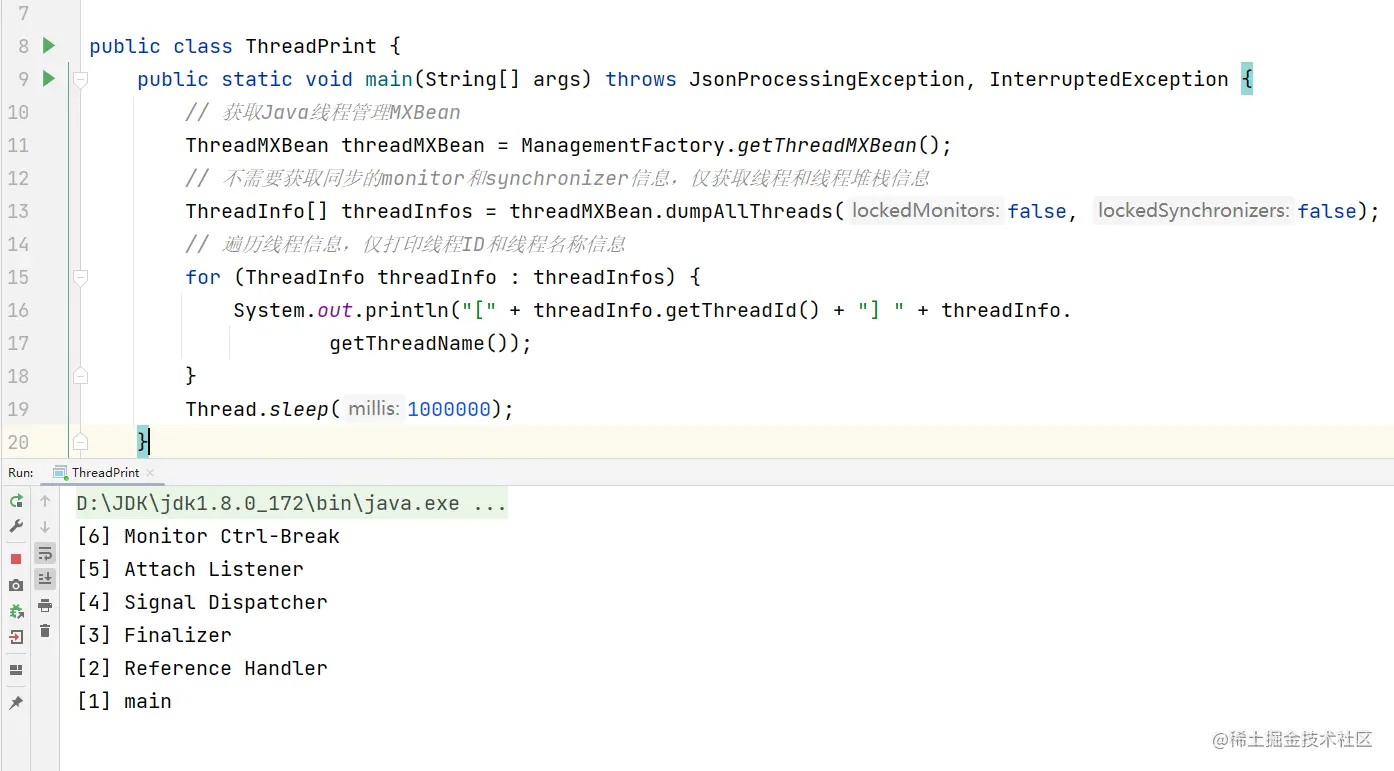The image size is (1394, 771).
Task: Open Restore Layout icon in Run panel
Action: [16, 670]
